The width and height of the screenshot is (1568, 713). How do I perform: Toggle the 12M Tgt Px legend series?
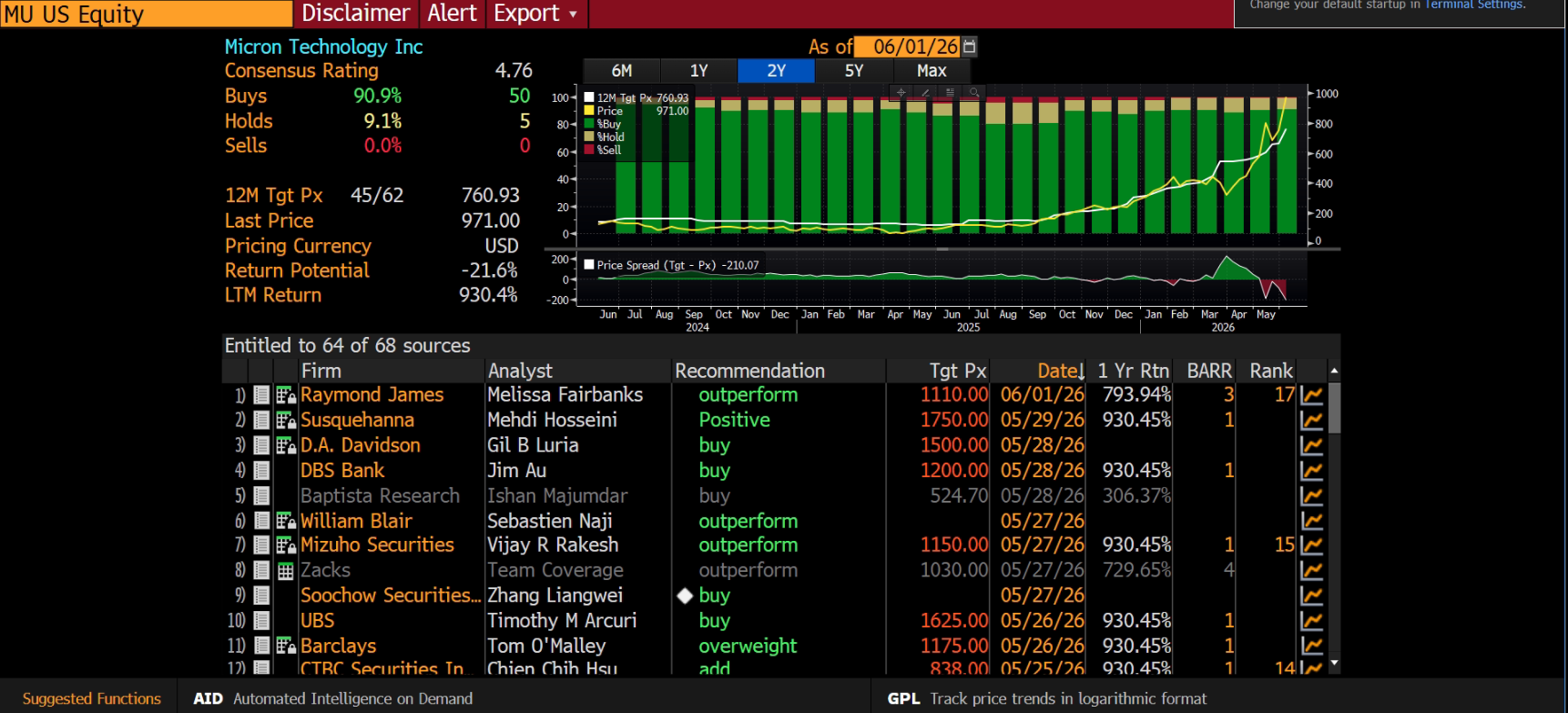[x=589, y=97]
